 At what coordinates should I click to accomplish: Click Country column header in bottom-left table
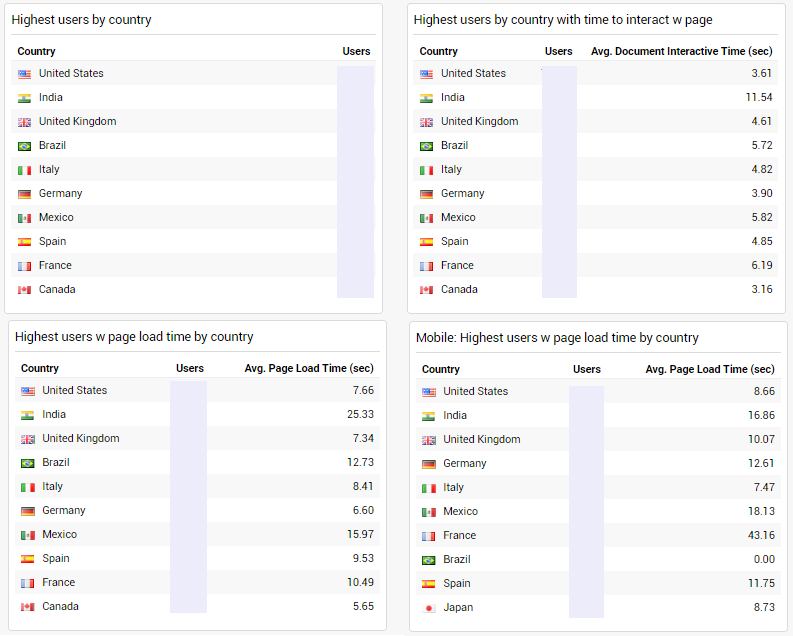40,368
